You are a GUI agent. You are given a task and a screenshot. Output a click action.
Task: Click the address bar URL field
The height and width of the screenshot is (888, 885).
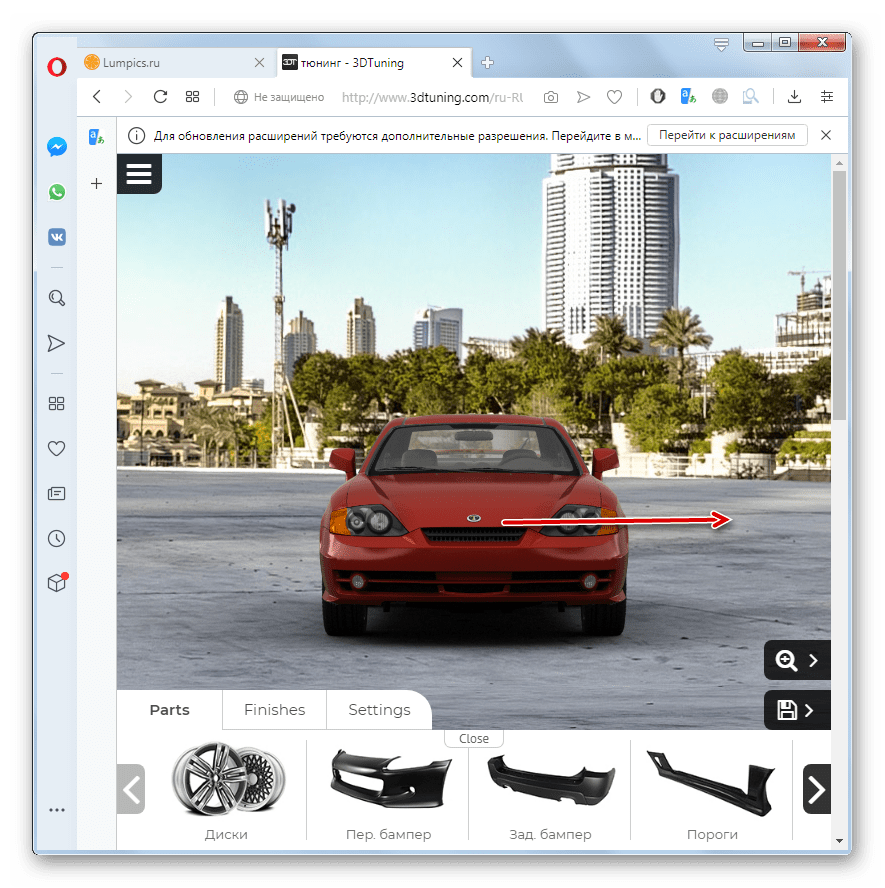pos(432,97)
